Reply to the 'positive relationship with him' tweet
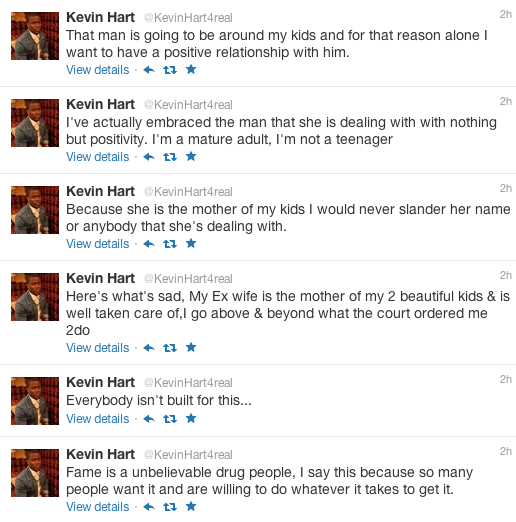 point(149,70)
